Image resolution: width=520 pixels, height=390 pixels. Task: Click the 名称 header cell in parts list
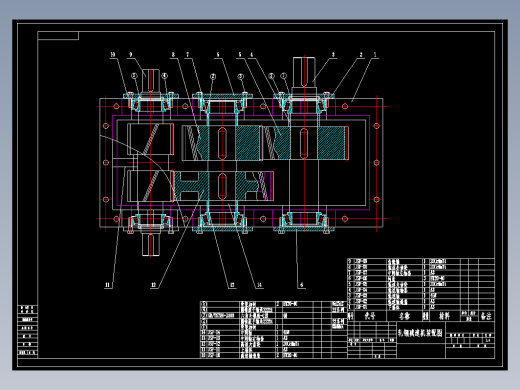click(404, 316)
